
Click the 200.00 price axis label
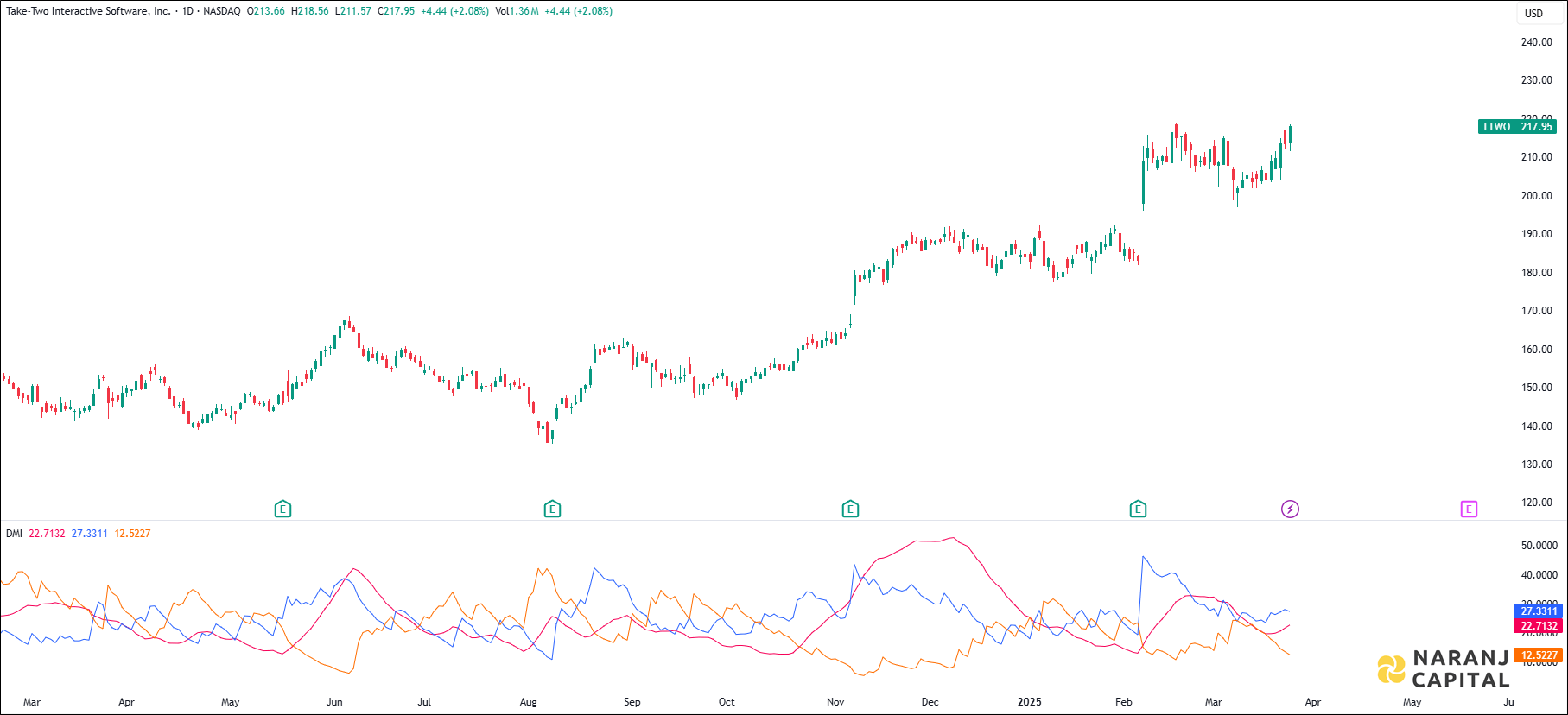coord(1536,196)
